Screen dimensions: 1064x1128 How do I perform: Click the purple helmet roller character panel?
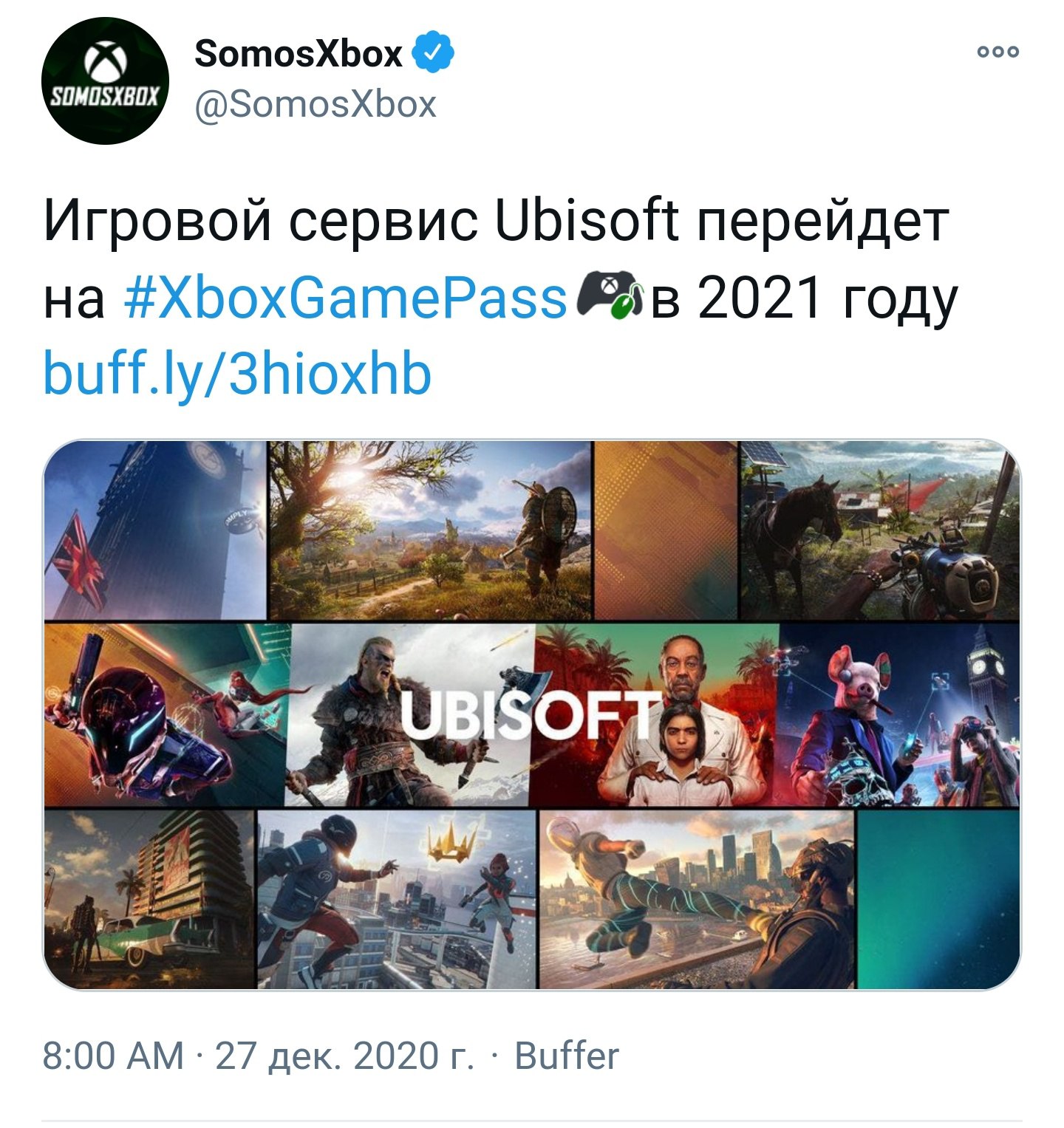click(x=166, y=716)
